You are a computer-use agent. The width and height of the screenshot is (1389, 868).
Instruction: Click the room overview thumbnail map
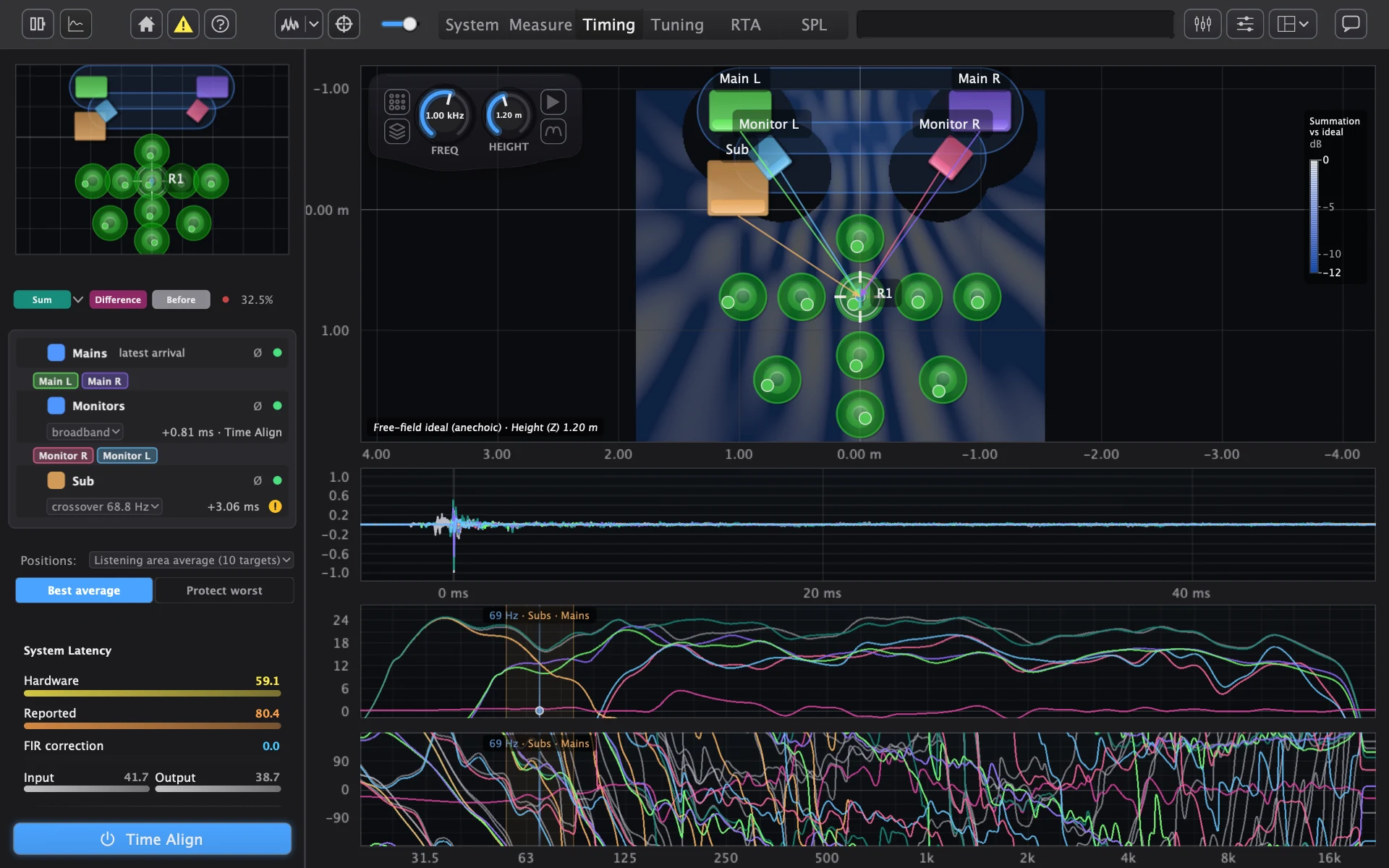pyautogui.click(x=152, y=159)
